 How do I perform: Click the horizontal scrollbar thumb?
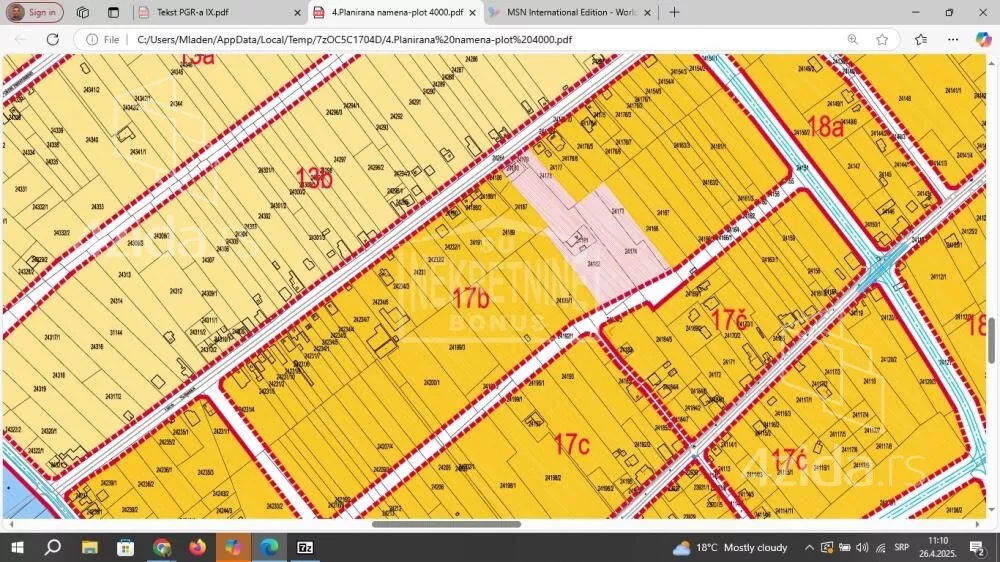(x=446, y=524)
